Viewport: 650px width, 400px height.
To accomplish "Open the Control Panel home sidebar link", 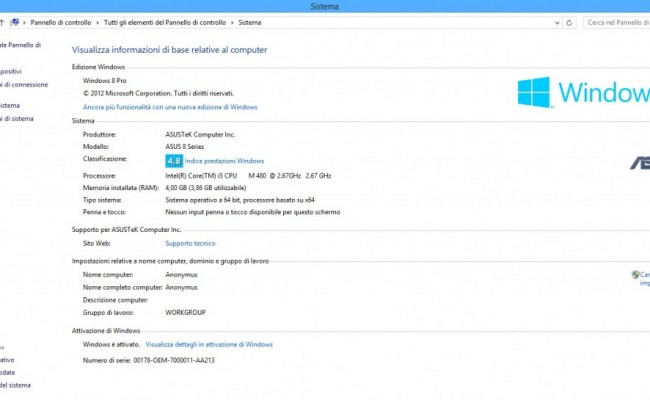I will [x=20, y=45].
